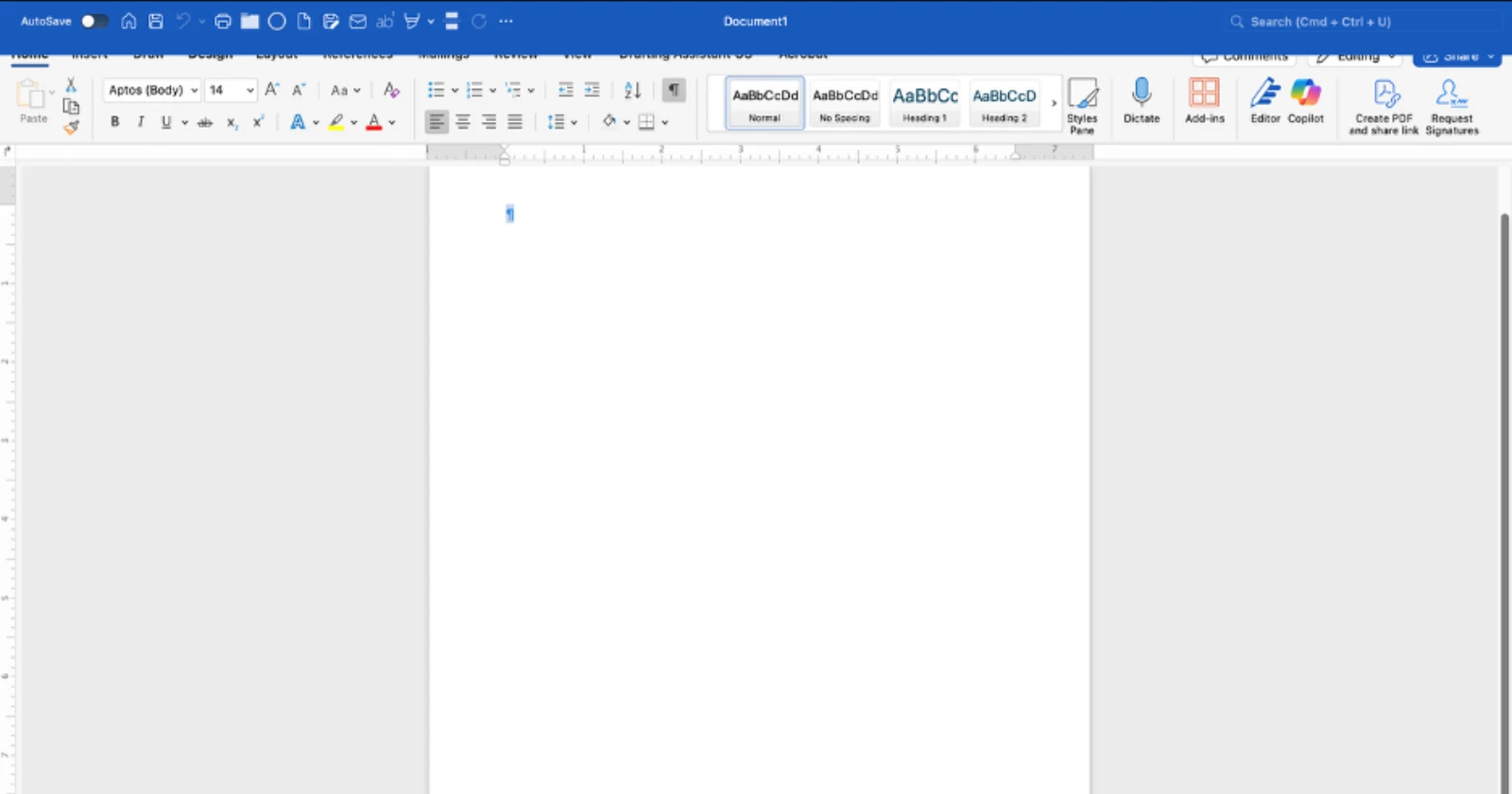Open the Editor tool
This screenshot has height=794, width=1512.
tap(1264, 101)
